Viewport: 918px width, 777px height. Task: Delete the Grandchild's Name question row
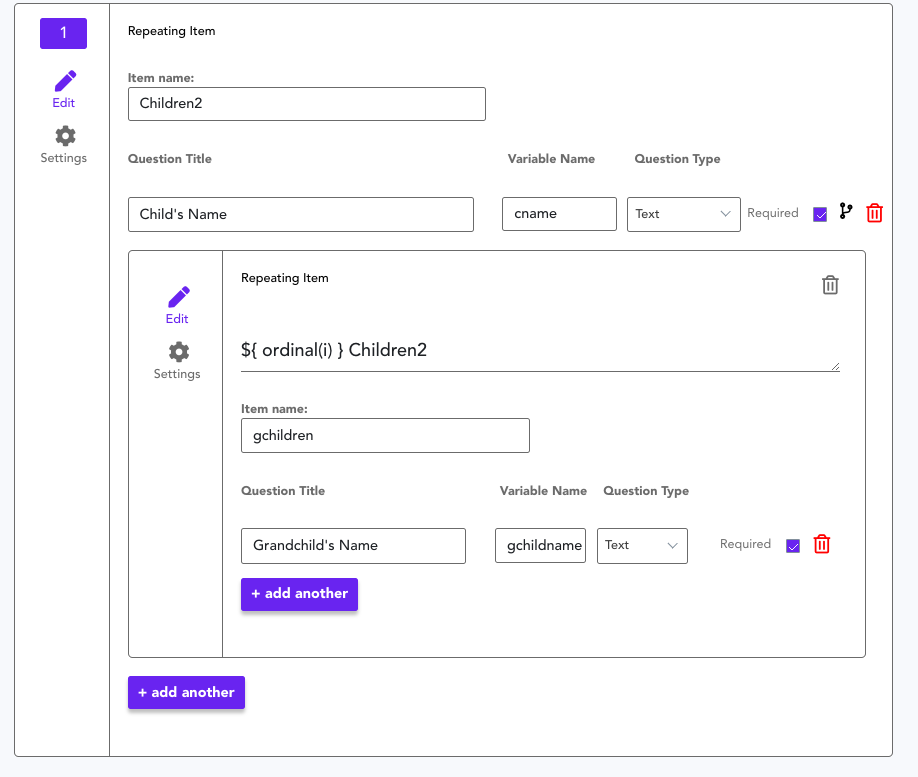point(821,544)
